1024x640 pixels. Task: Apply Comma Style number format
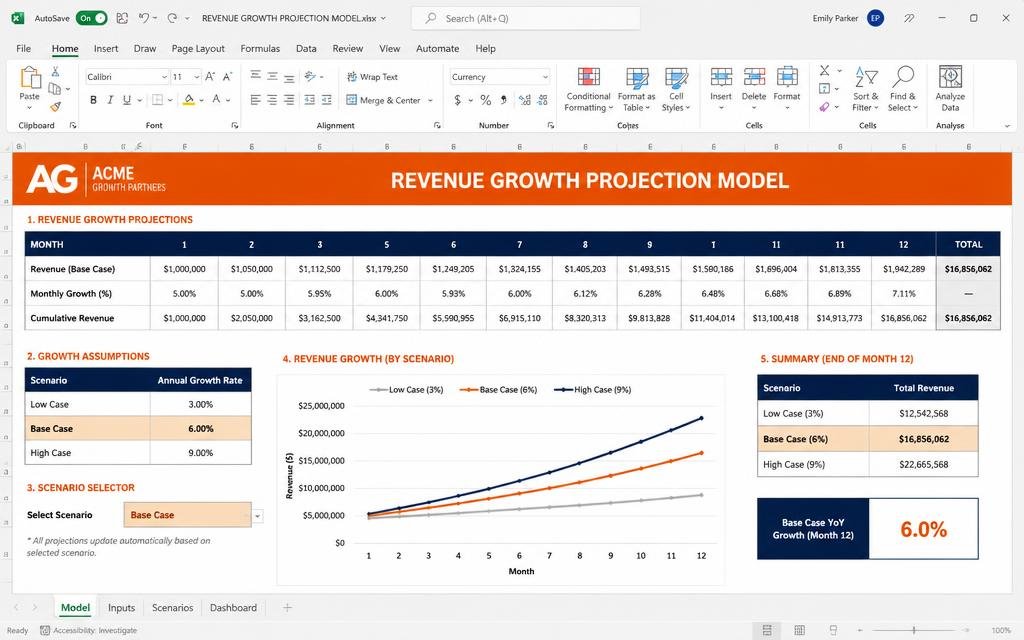pos(504,100)
